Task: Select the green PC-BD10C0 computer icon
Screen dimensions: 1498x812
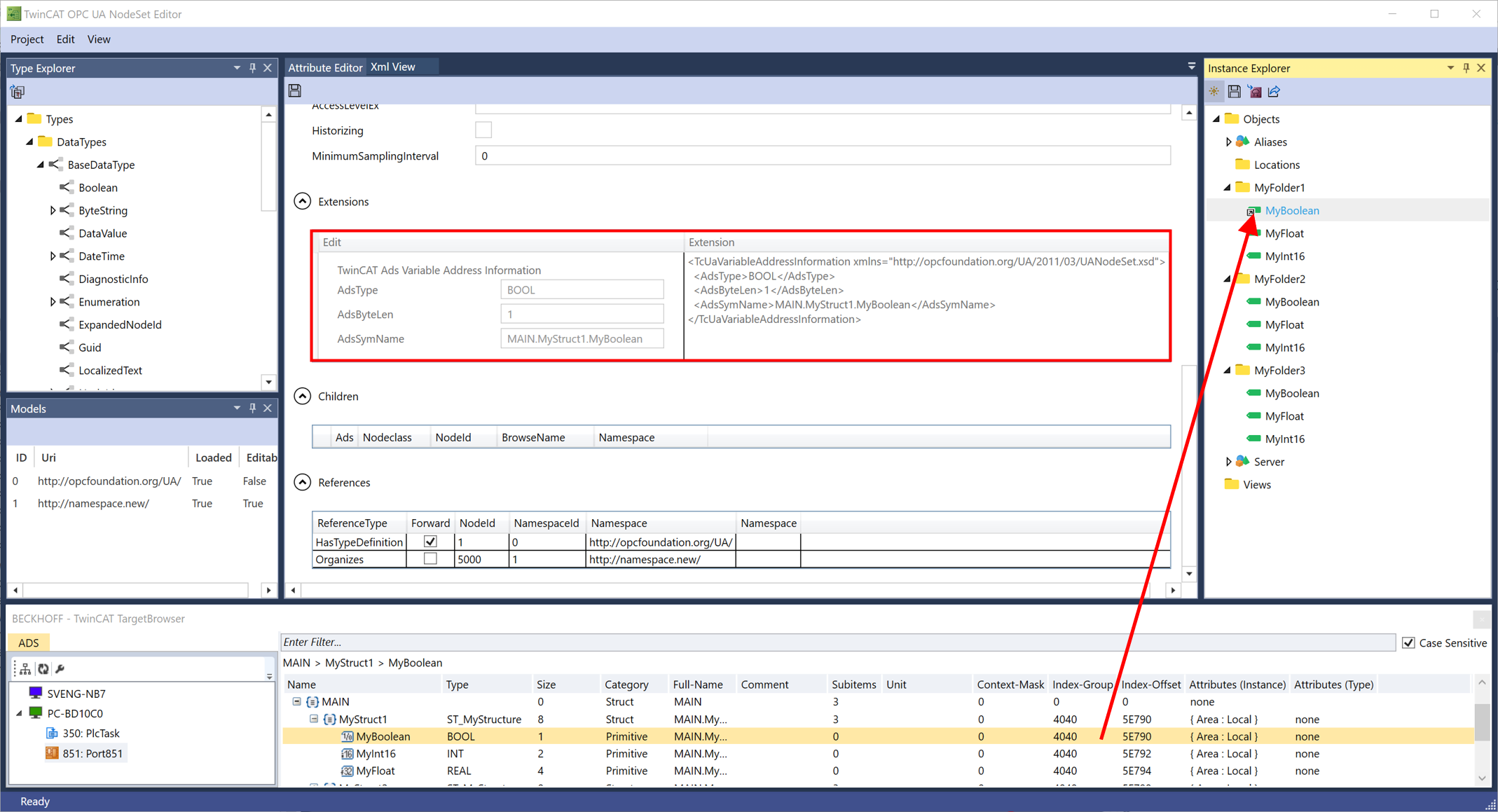Action: 36,713
